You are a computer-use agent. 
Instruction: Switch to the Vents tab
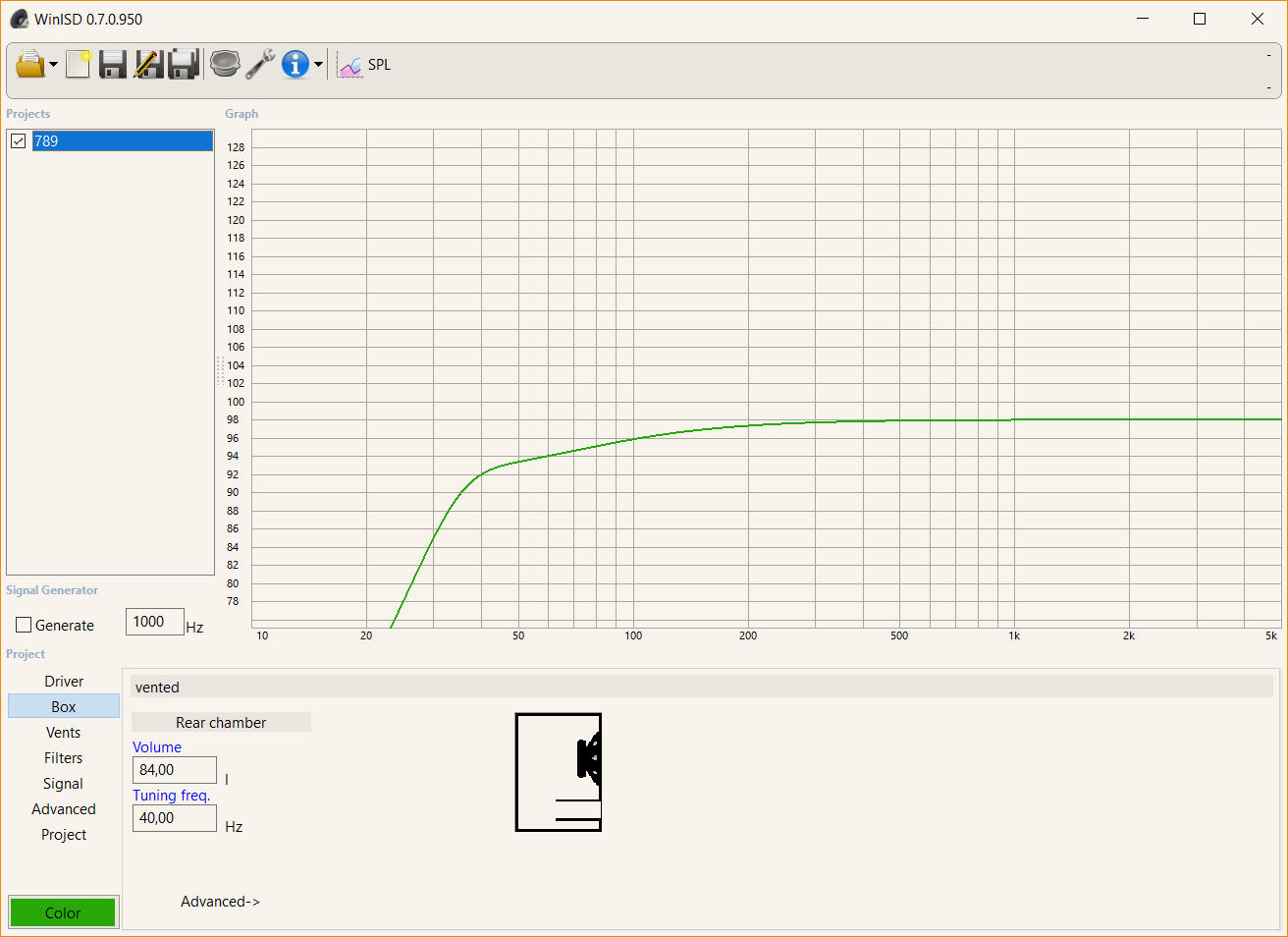click(x=64, y=733)
